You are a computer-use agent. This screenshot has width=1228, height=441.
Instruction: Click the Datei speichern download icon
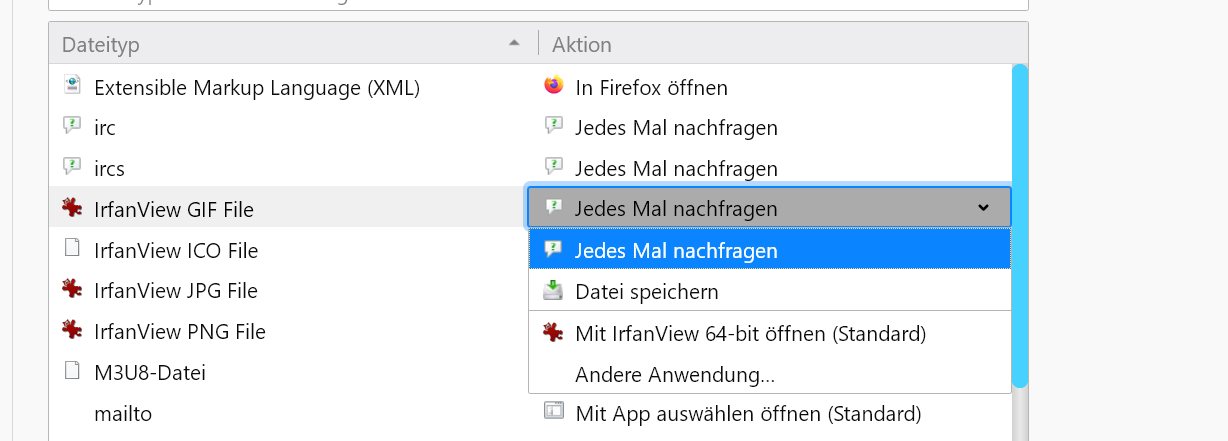point(552,291)
